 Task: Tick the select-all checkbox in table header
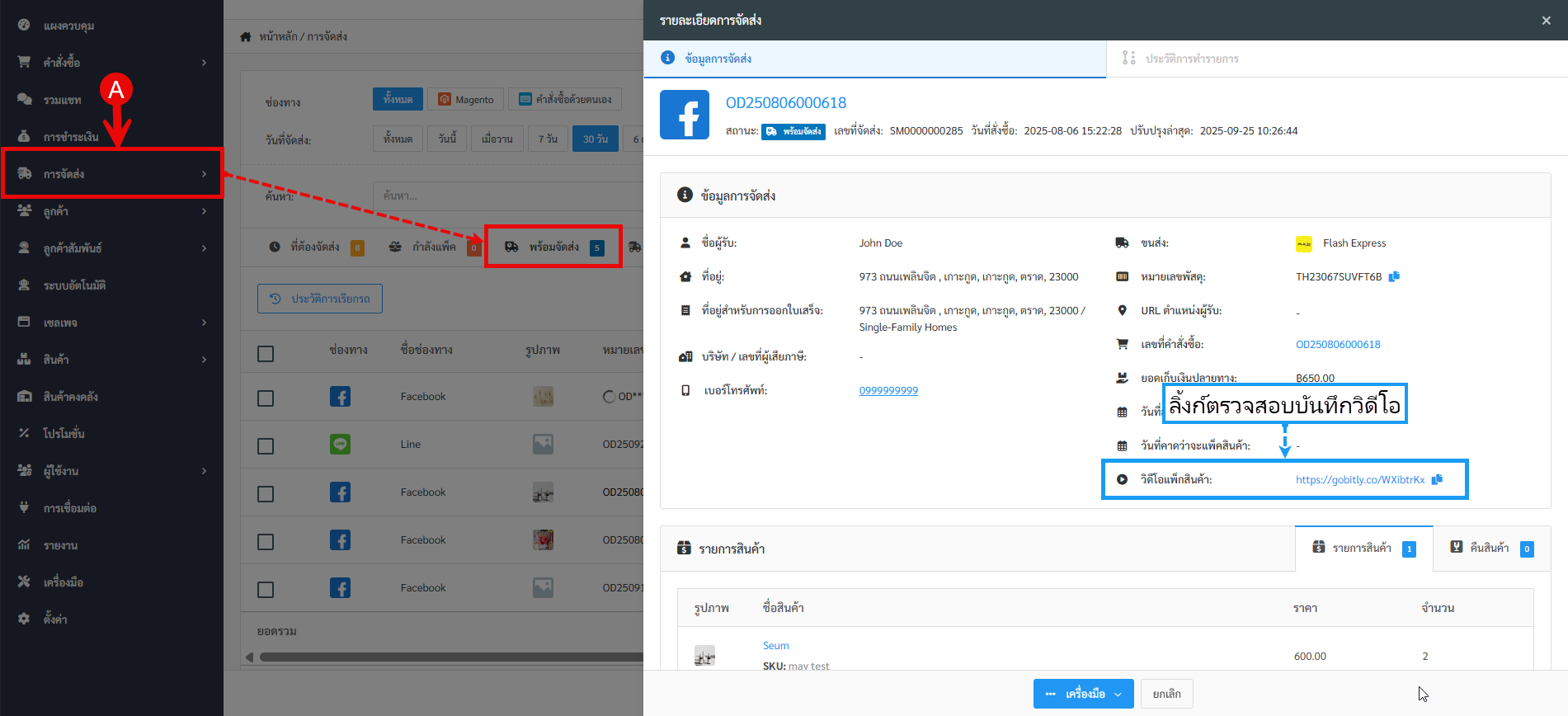tap(266, 354)
